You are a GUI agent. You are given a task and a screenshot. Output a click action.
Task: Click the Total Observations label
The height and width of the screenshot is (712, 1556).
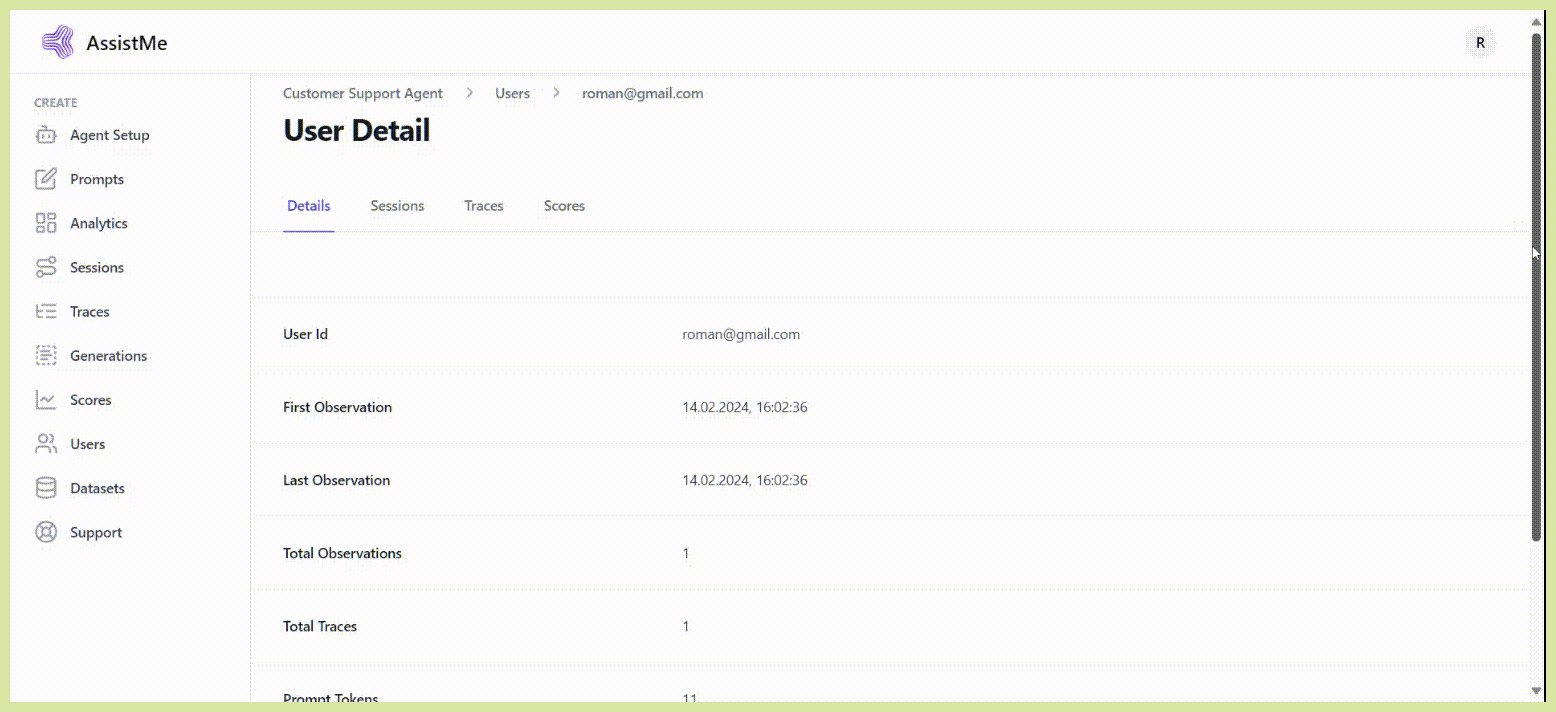pyautogui.click(x=342, y=553)
